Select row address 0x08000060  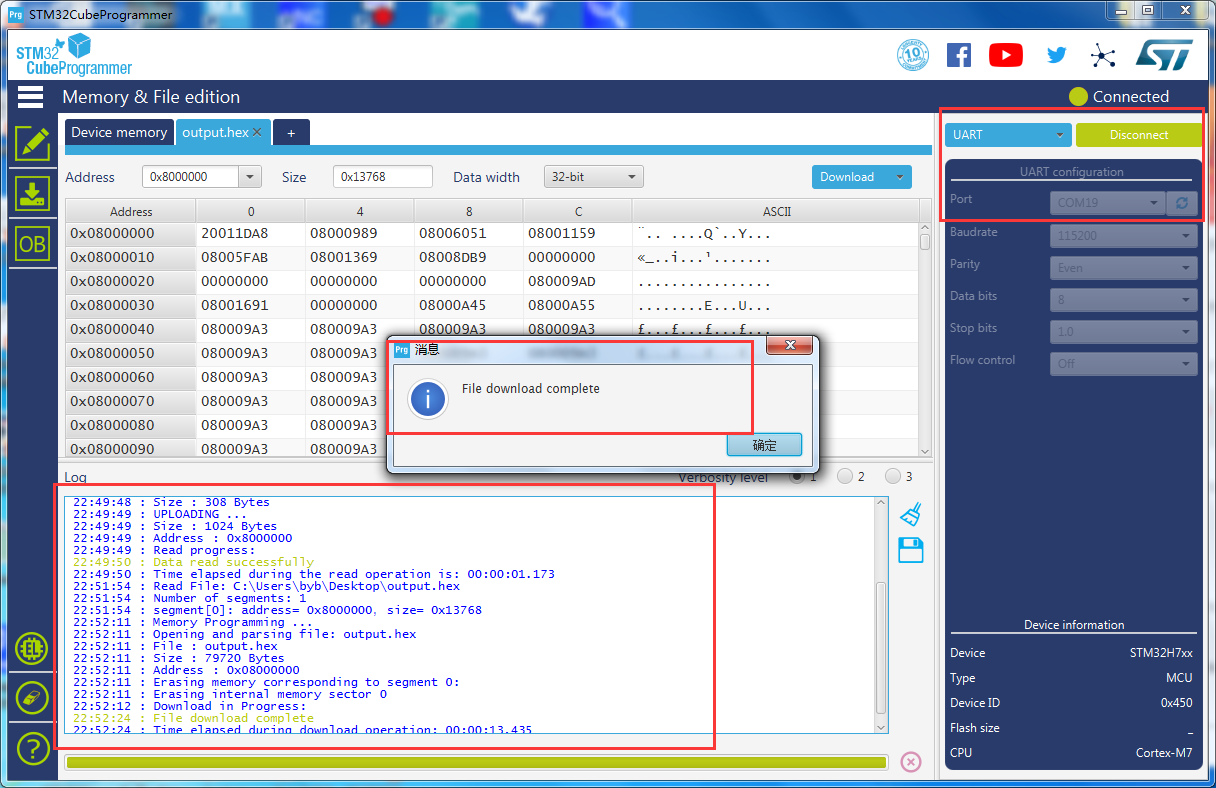[x=131, y=378]
